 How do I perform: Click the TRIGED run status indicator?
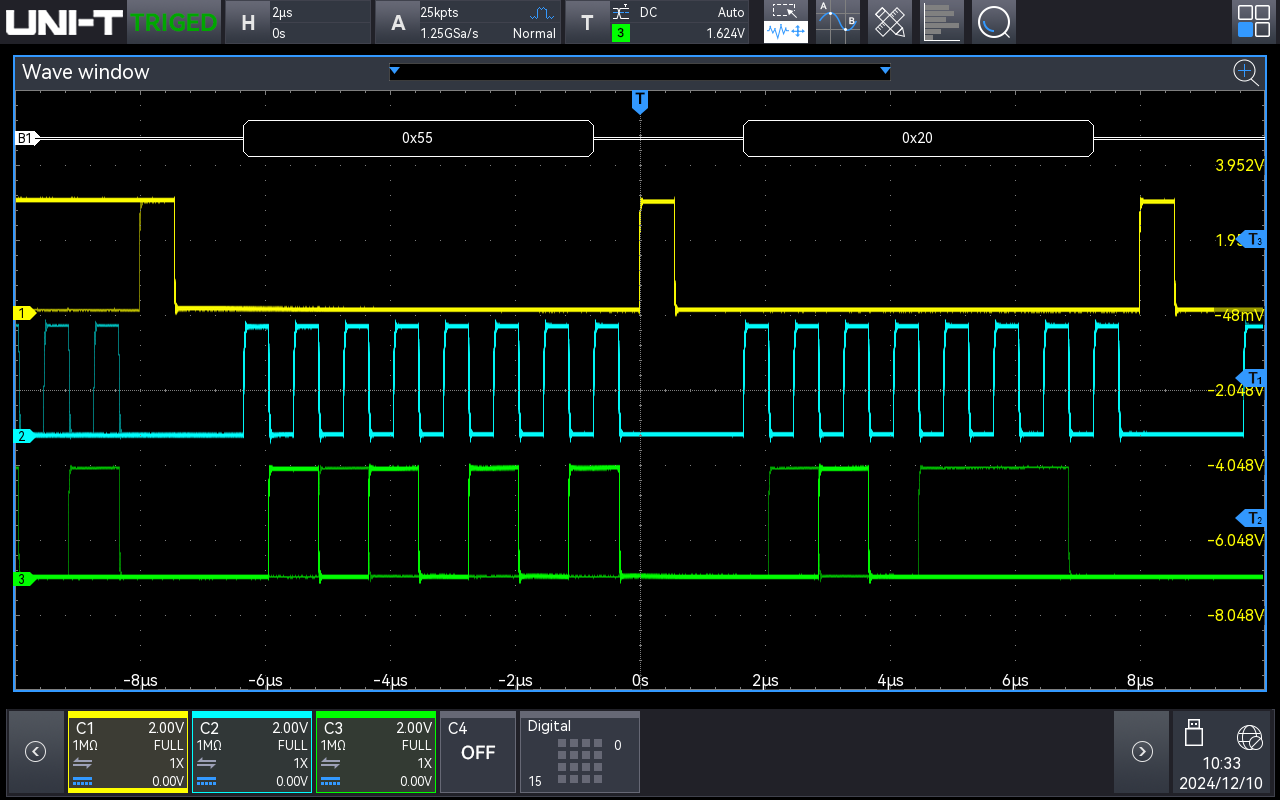coord(174,21)
